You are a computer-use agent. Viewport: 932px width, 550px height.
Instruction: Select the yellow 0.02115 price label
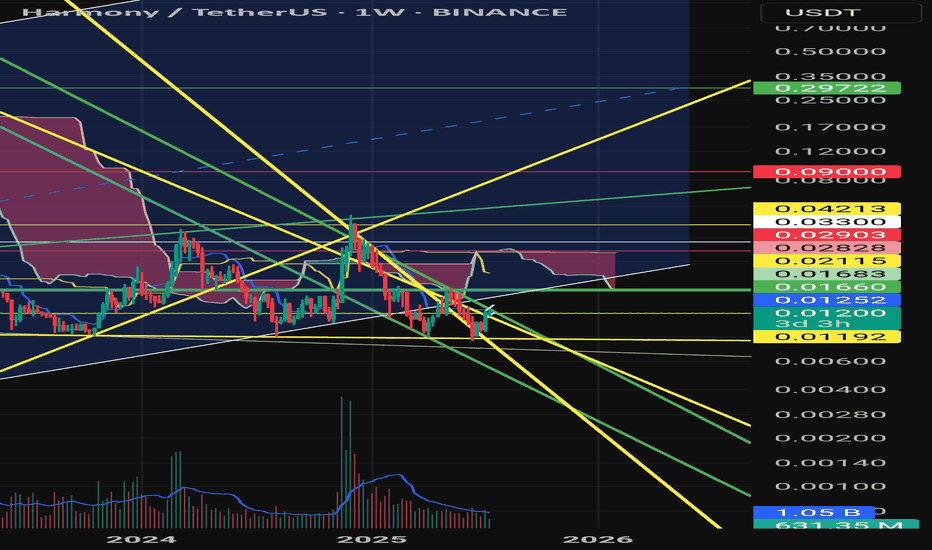(826, 261)
